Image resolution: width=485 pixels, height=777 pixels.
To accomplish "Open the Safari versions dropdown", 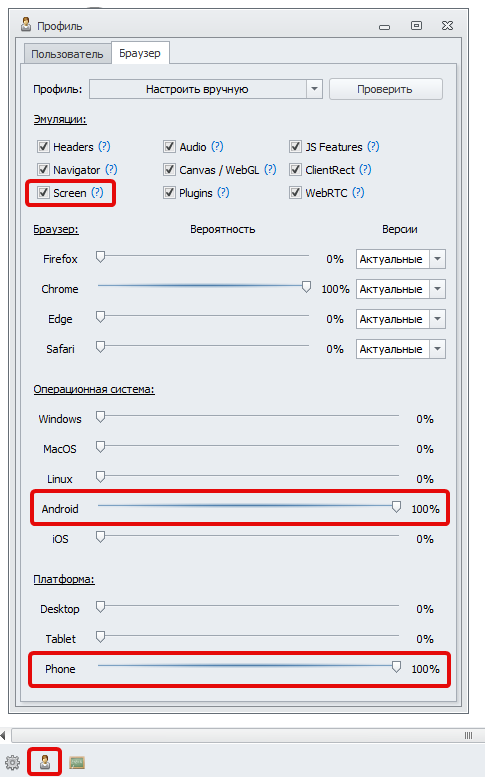I will [437, 349].
